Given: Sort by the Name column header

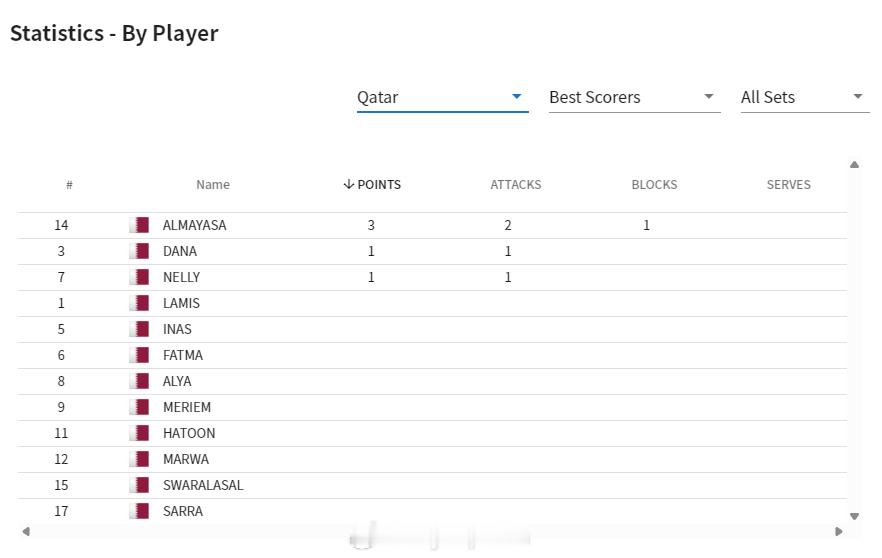Looking at the screenshot, I should (x=213, y=184).
